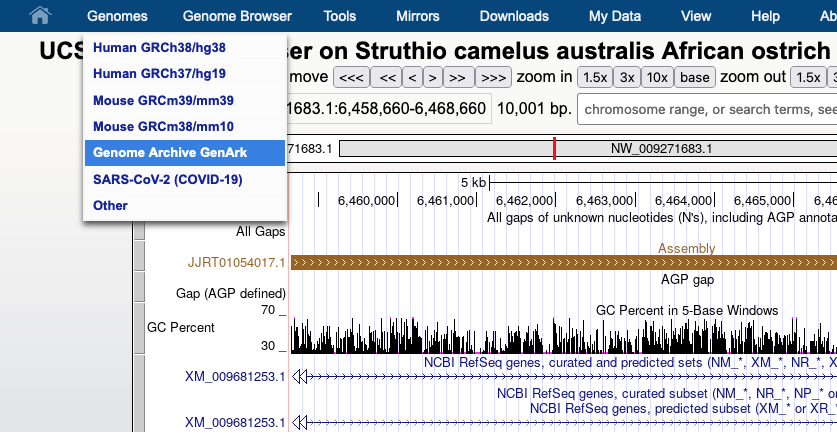Click the NCBI RefSeq genes, curated and predicted title
Viewport: 837px width, 432px height.
pos(630,363)
